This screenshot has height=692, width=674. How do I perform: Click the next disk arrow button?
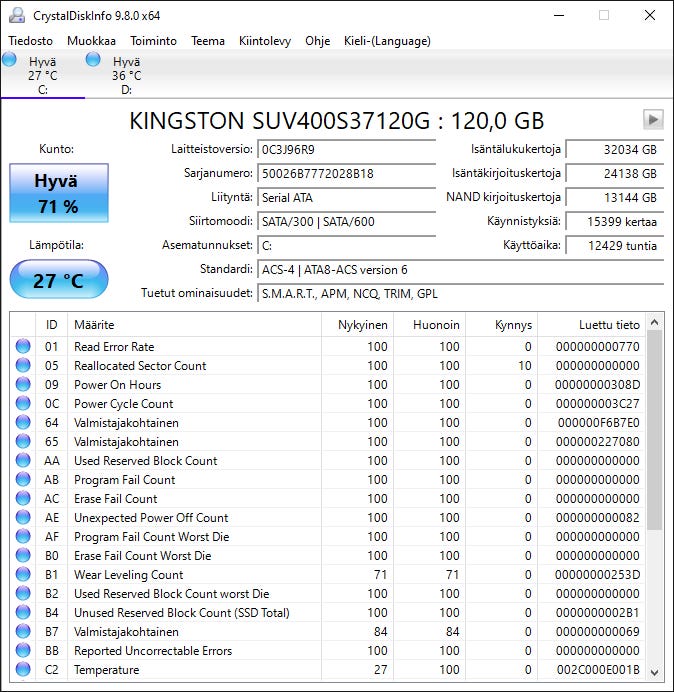pyautogui.click(x=653, y=119)
